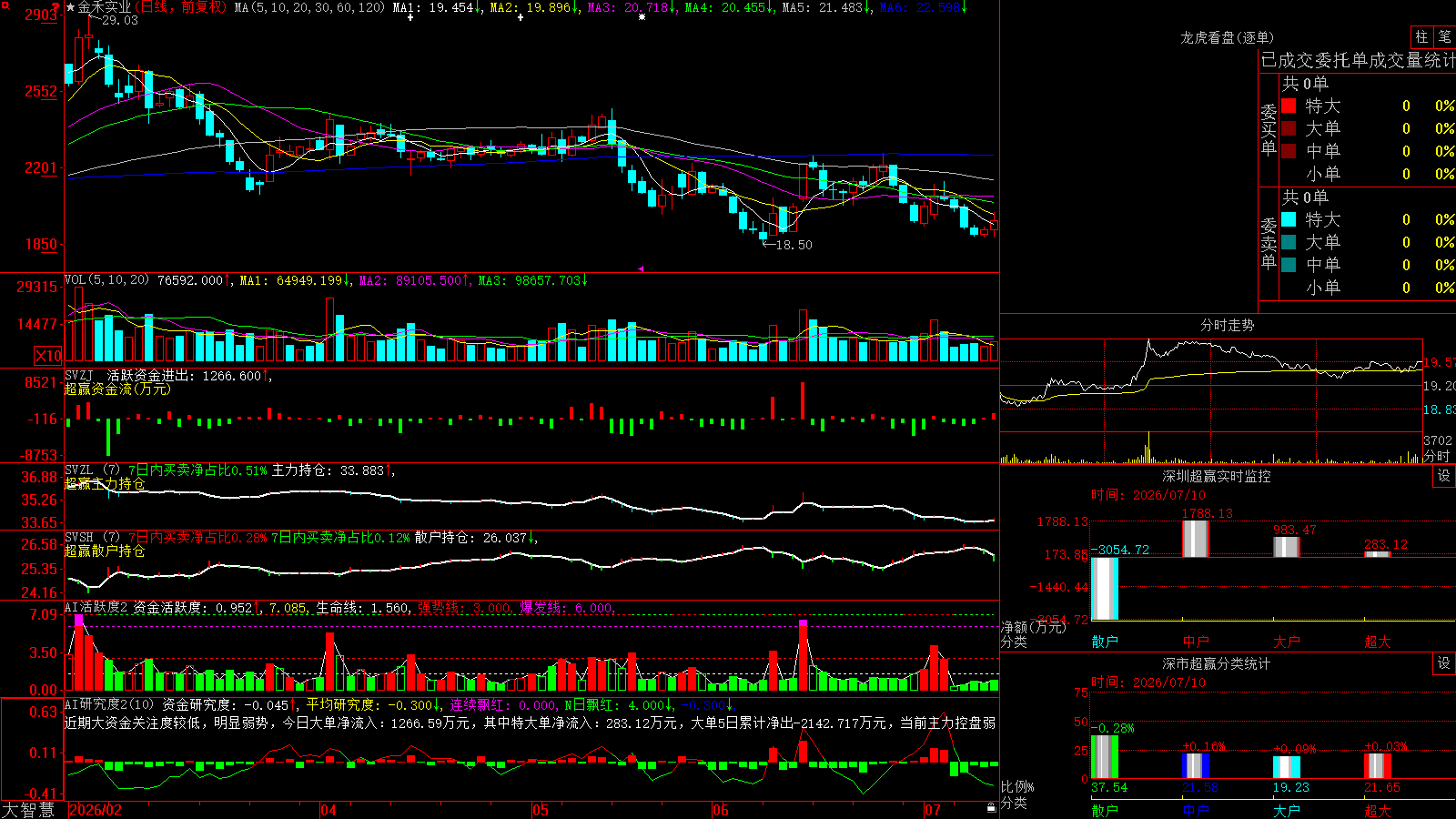
Task: Click the 散户 bar showing -3054.72
Action: click(x=1105, y=589)
